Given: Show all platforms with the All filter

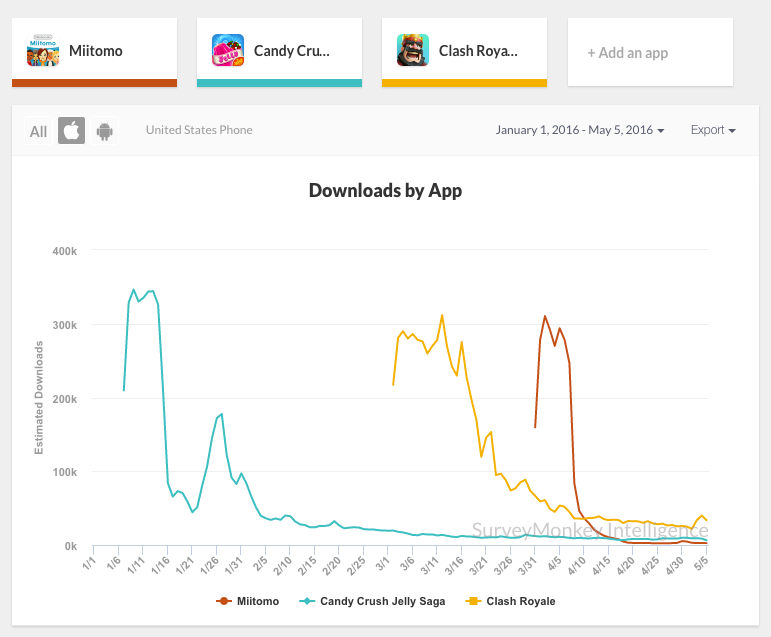Looking at the screenshot, I should tap(38, 131).
